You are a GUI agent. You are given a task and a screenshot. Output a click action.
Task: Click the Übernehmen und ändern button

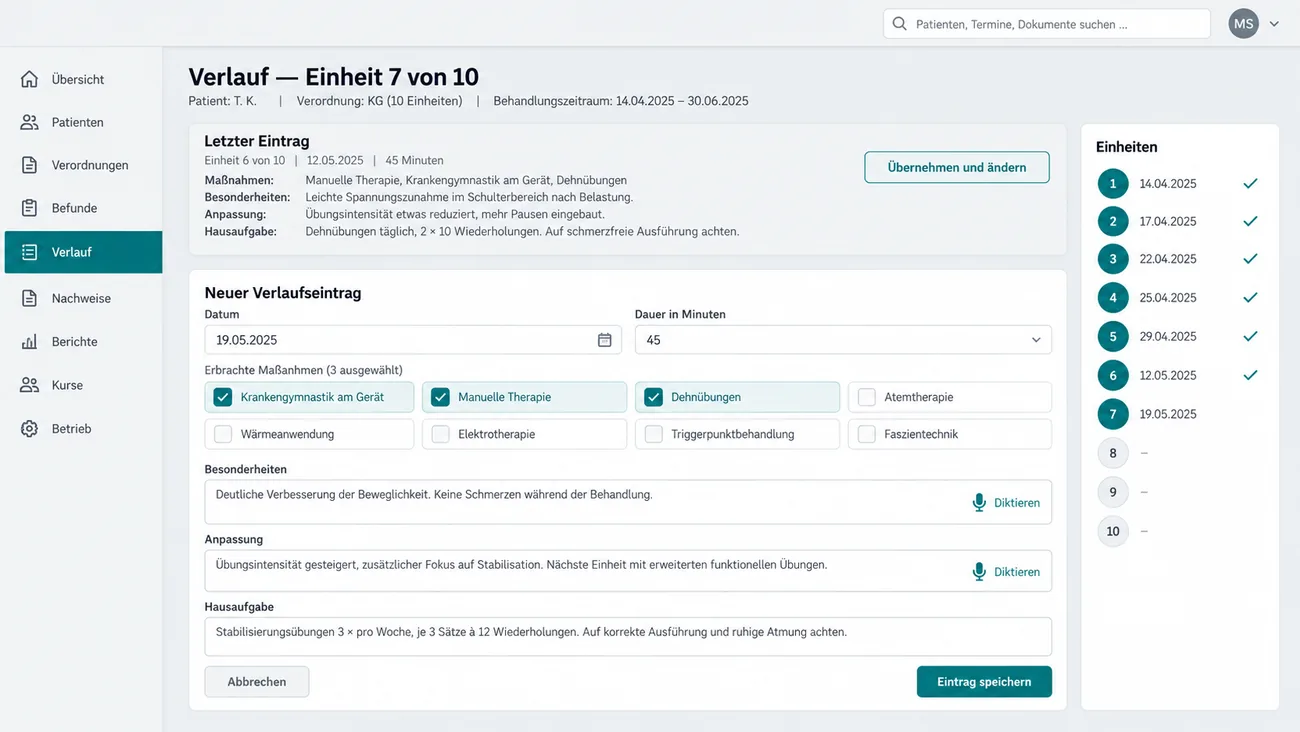pos(957,167)
